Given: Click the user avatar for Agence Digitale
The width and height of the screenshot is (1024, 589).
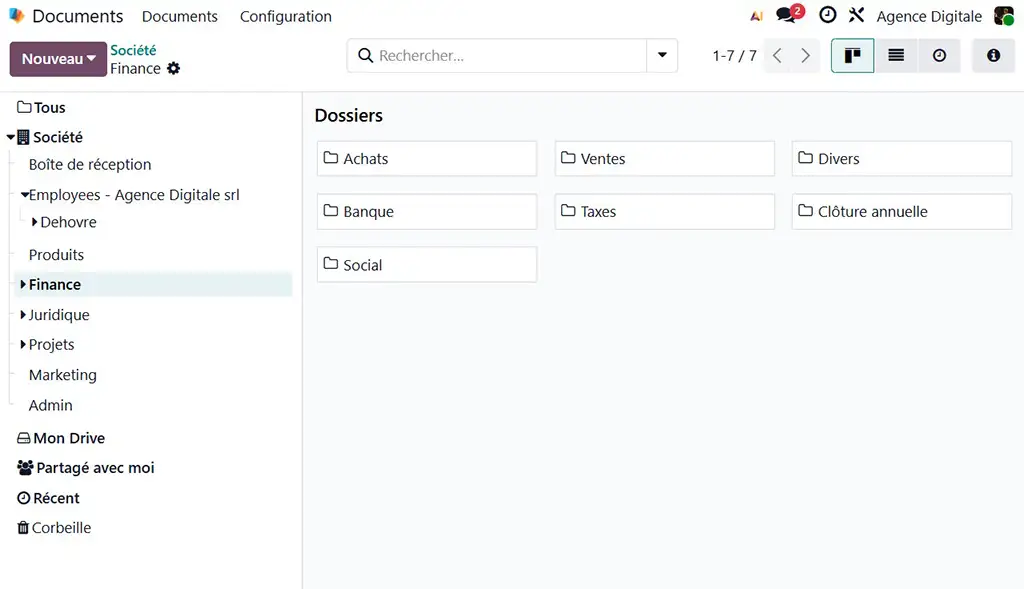Looking at the screenshot, I should (x=1005, y=15).
